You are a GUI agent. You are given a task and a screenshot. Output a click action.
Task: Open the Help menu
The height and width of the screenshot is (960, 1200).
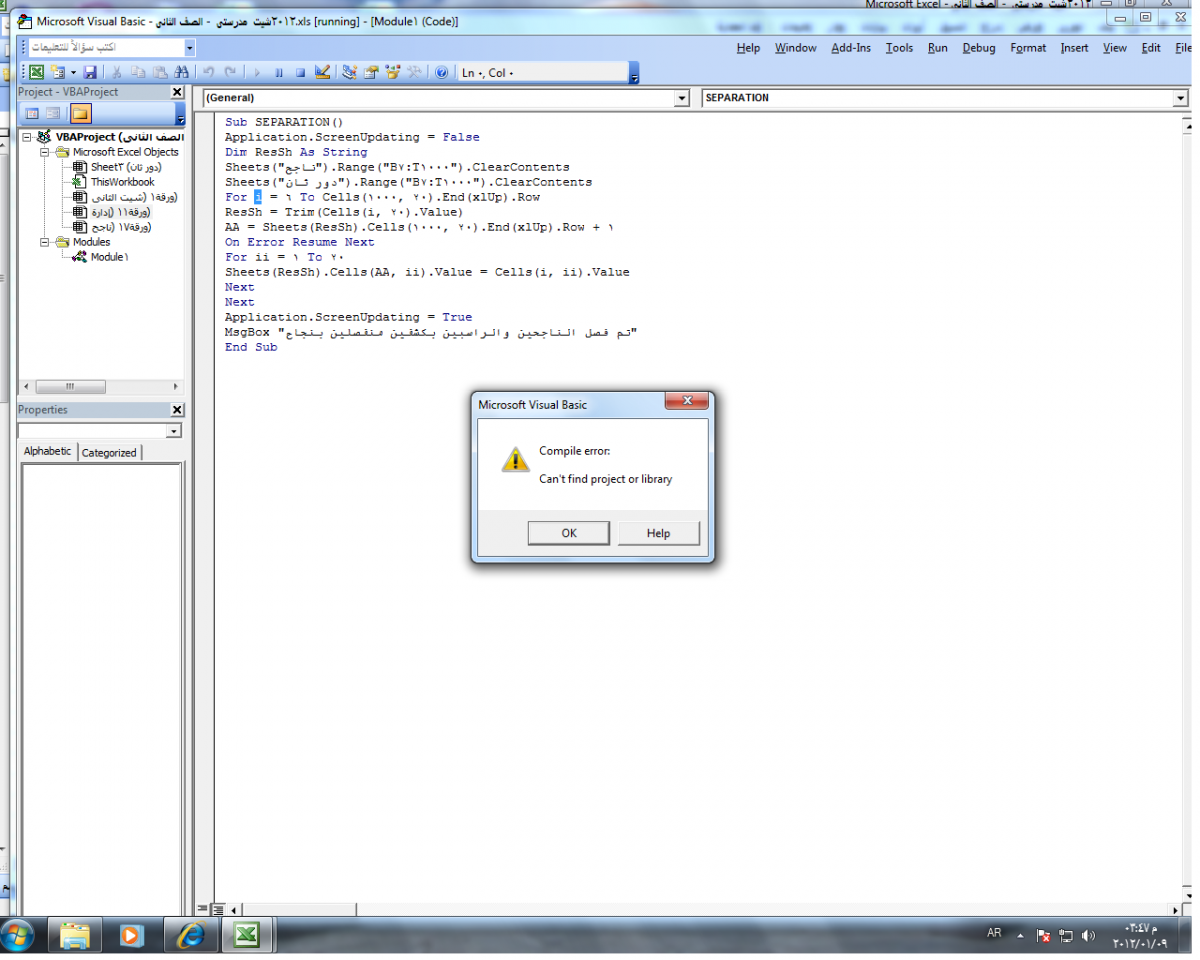[748, 48]
